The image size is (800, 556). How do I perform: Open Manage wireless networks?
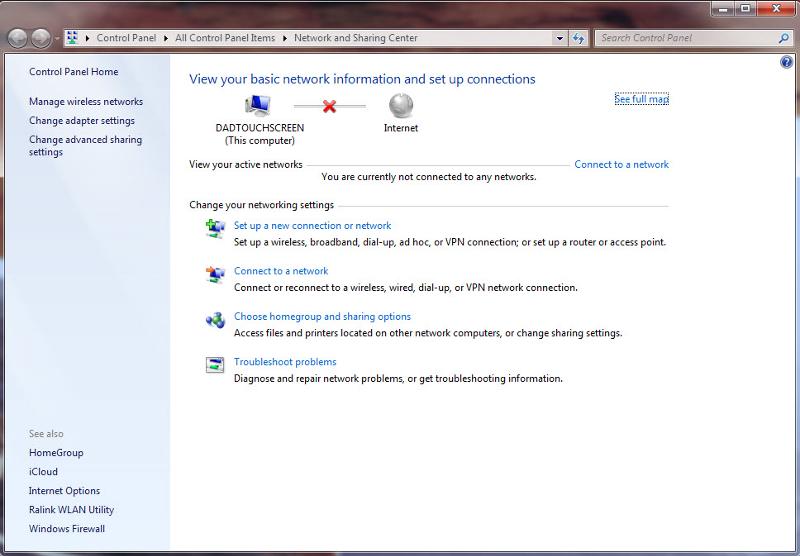click(86, 102)
